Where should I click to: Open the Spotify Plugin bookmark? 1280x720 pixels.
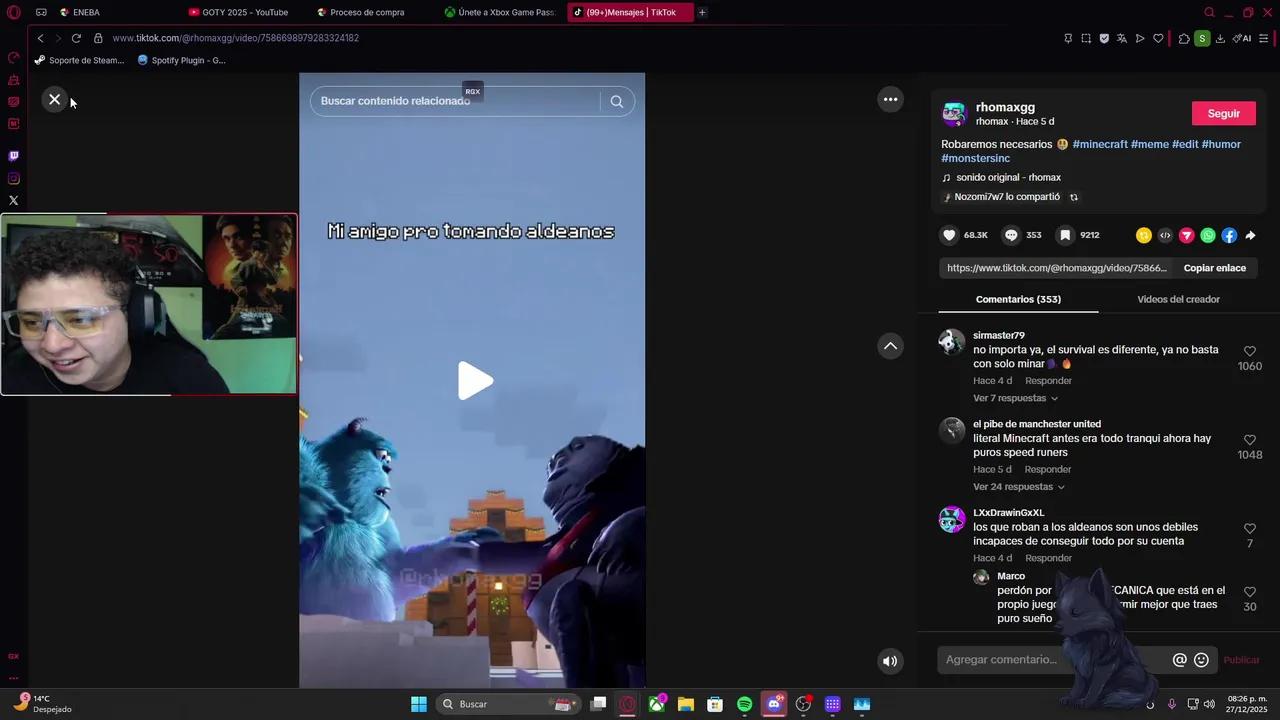(x=181, y=60)
